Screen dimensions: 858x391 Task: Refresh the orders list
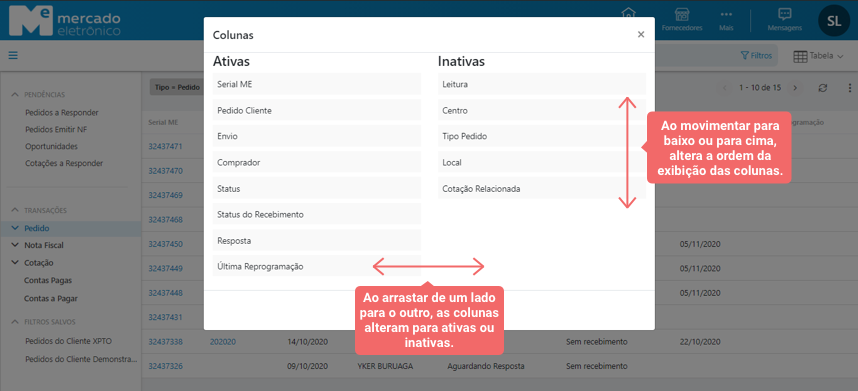(822, 88)
